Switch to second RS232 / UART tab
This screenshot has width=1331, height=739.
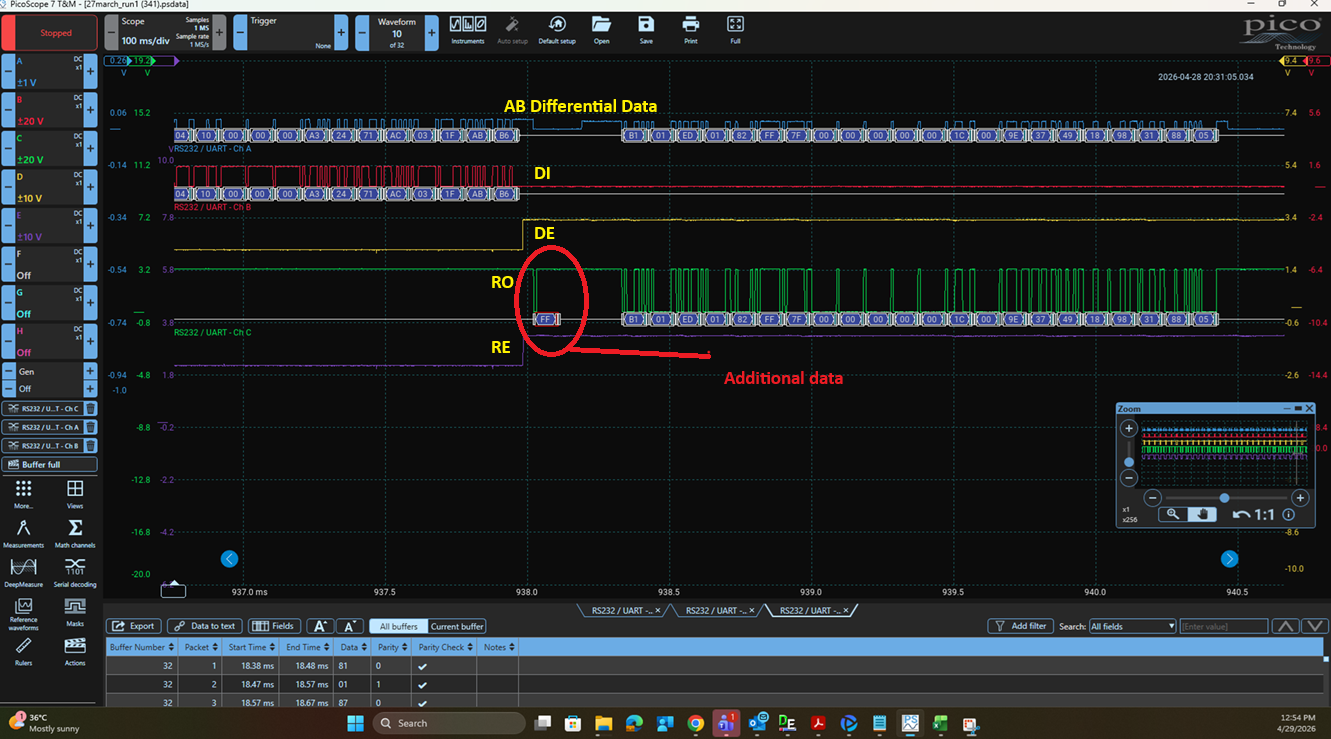[x=716, y=610]
